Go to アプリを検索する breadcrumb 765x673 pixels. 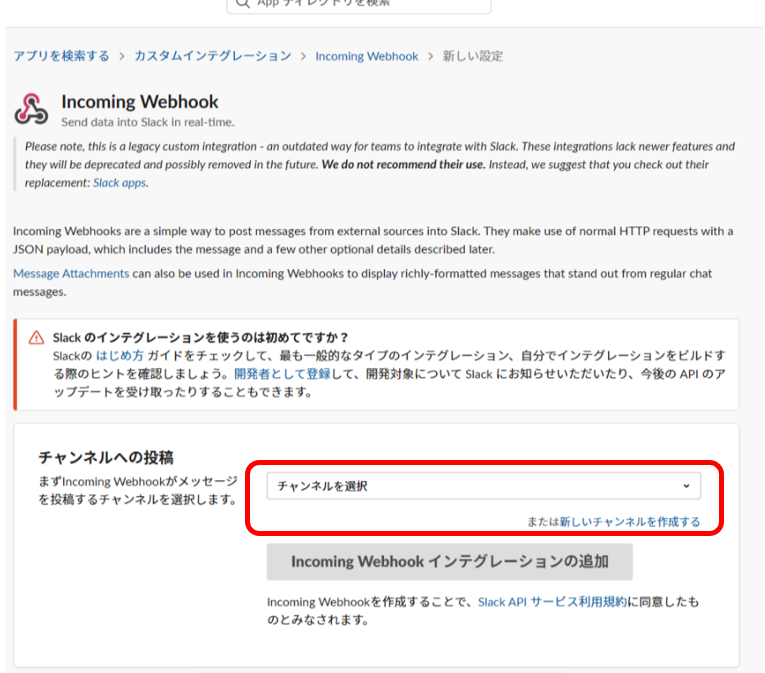tap(61, 56)
